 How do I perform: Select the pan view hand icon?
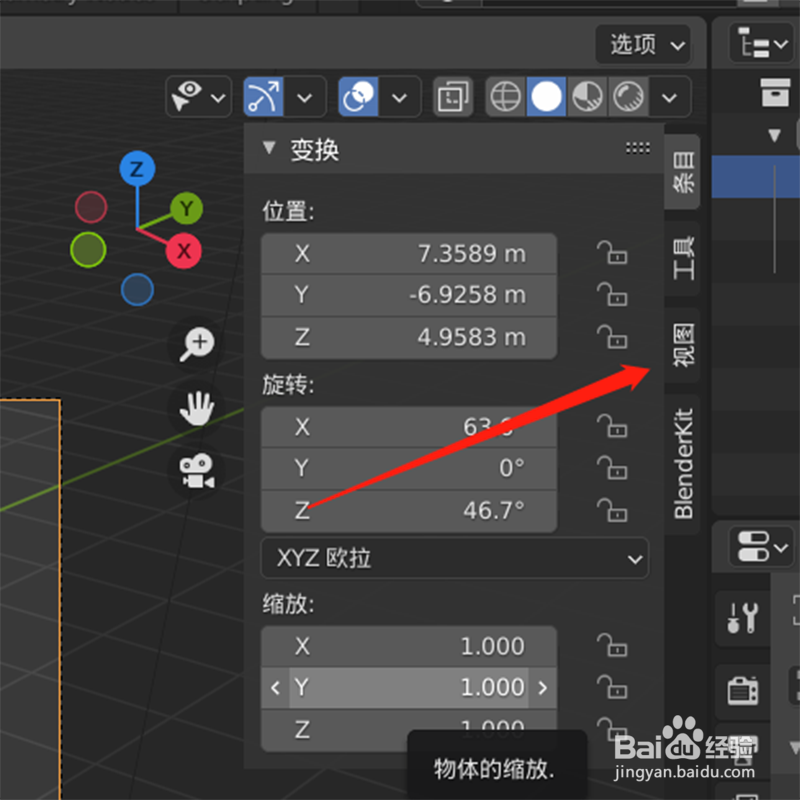coord(196,408)
